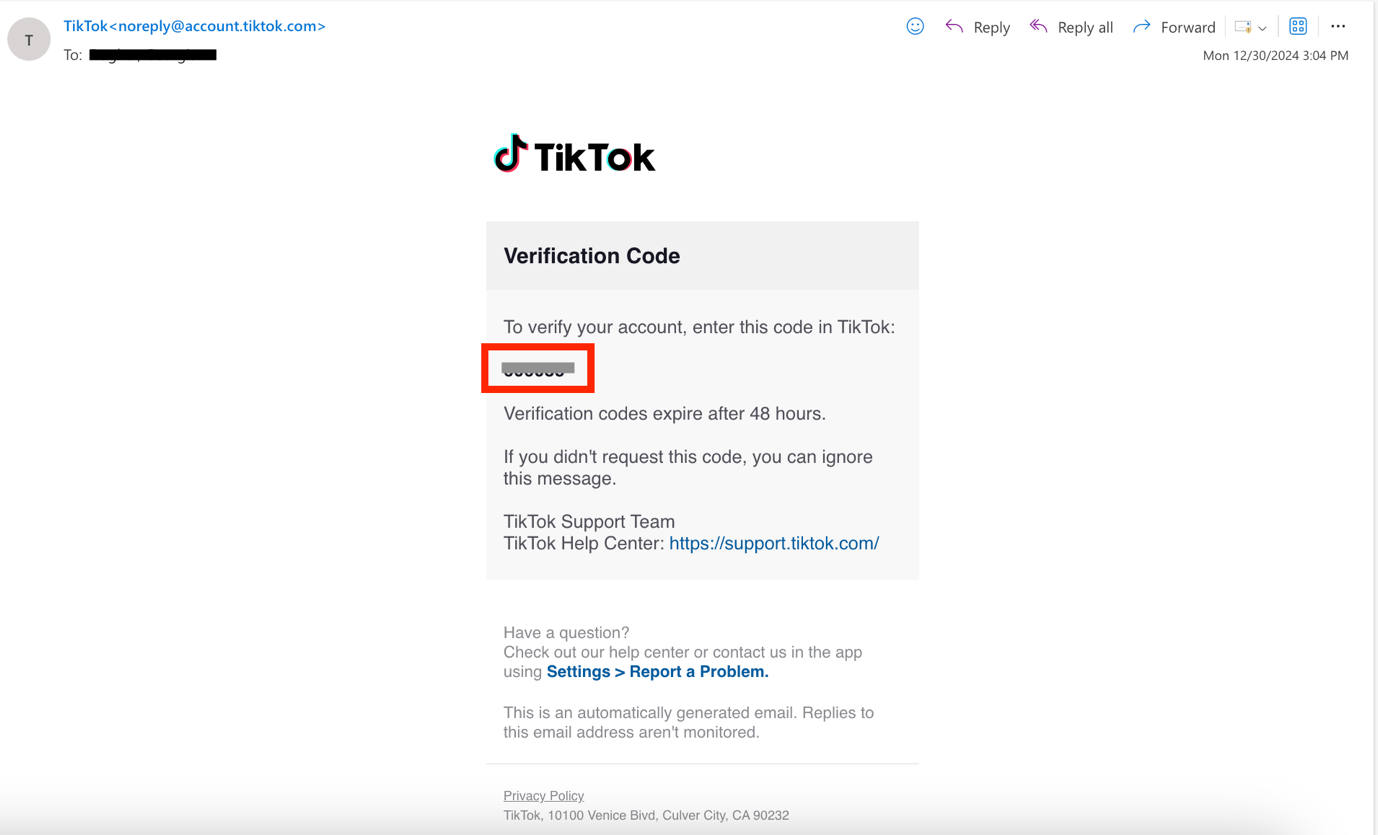Image resolution: width=1378 pixels, height=835 pixels.
Task: Select the Forward arrow icon
Action: point(1141,26)
